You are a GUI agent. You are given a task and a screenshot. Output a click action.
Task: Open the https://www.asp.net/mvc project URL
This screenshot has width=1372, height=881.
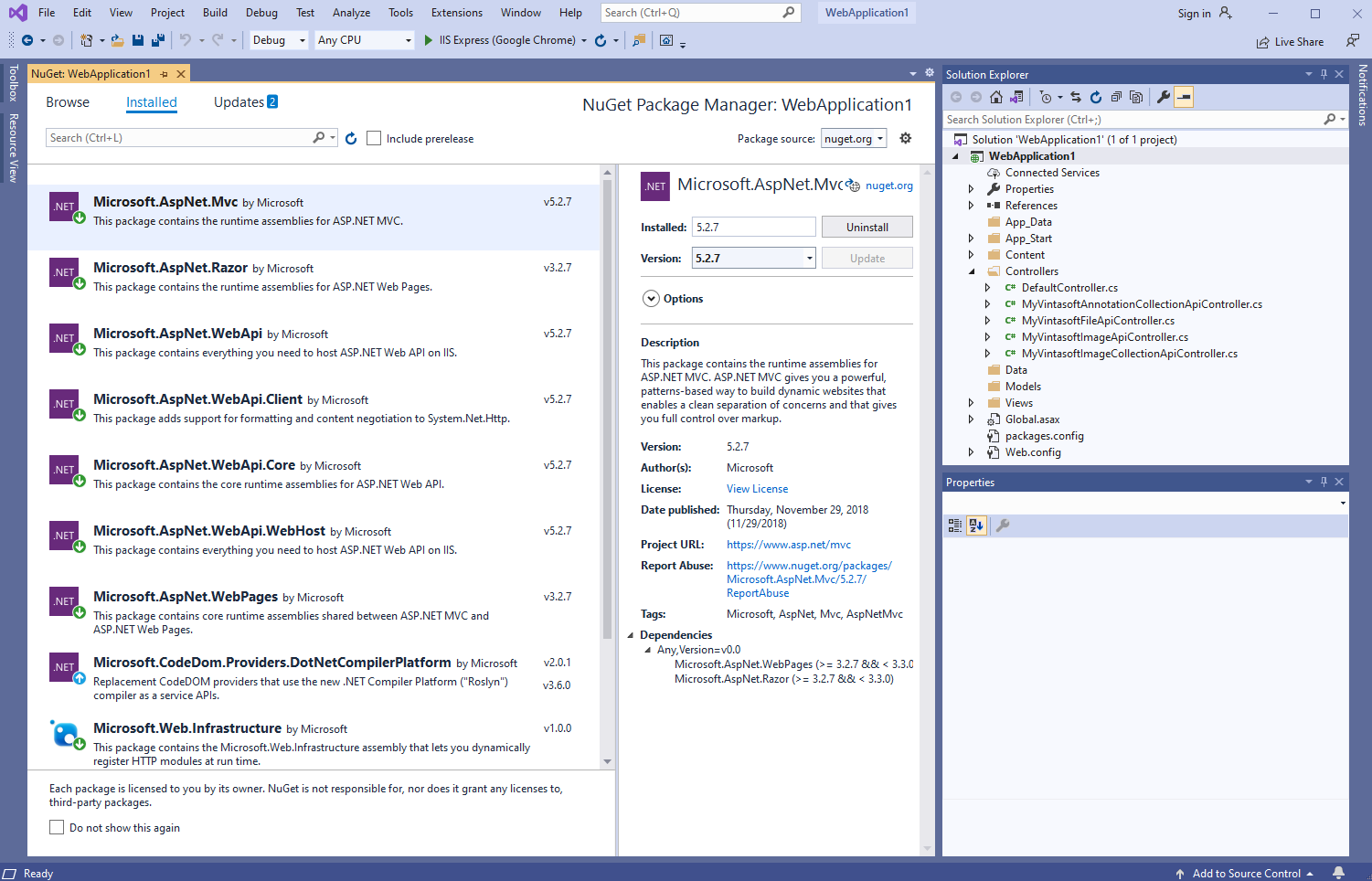coord(789,545)
